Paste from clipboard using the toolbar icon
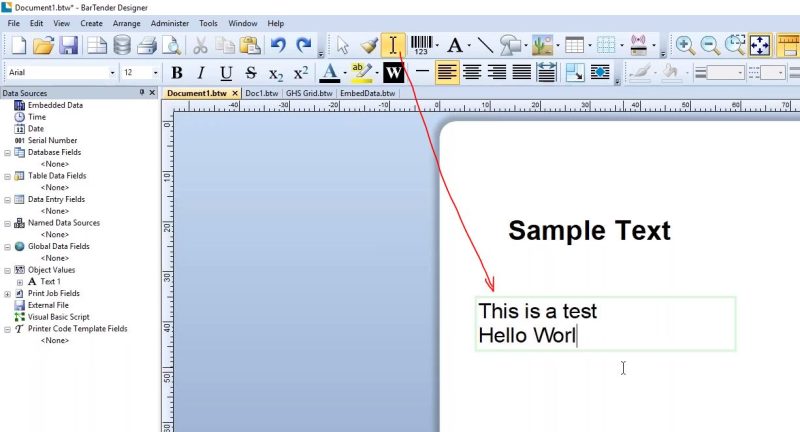This screenshot has width=800, height=432. click(x=250, y=45)
